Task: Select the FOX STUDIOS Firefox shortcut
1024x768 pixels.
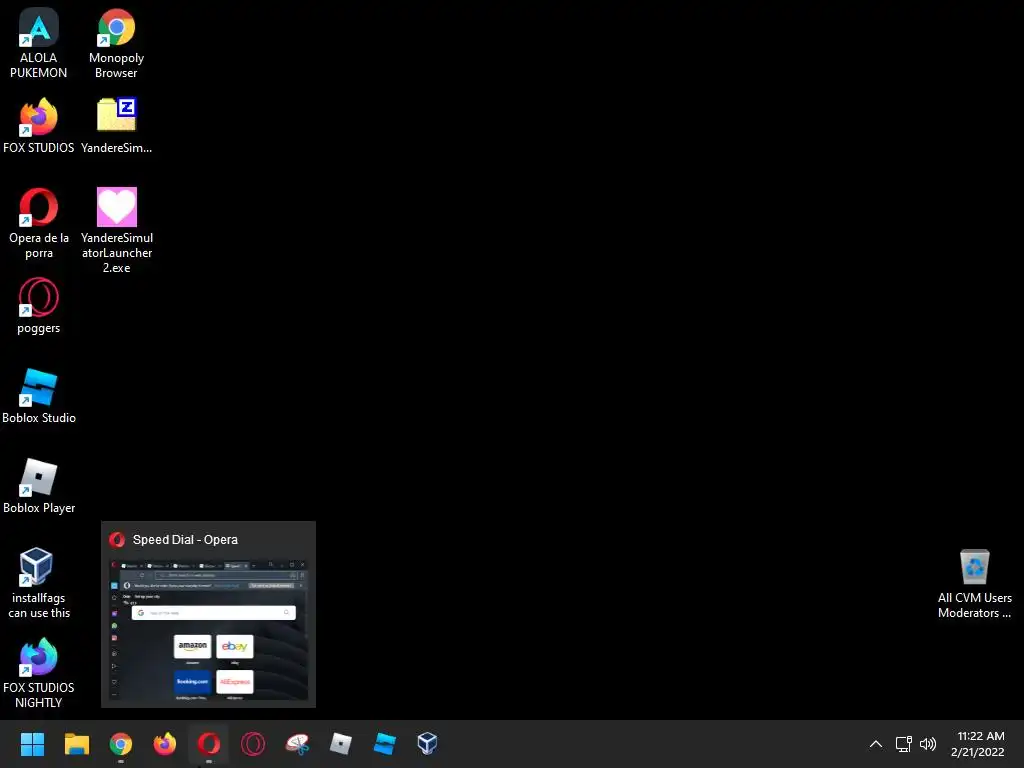Action: [x=39, y=125]
